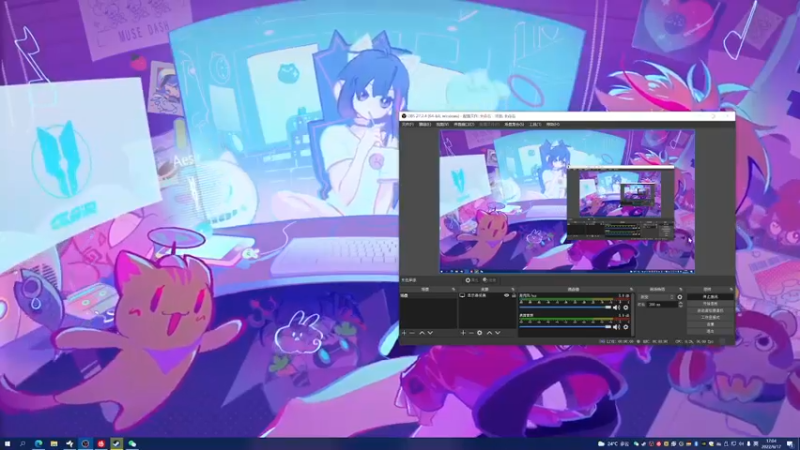800x450 pixels.
Task: Open the transition type dropdown
Action: pyautogui.click(x=657, y=297)
